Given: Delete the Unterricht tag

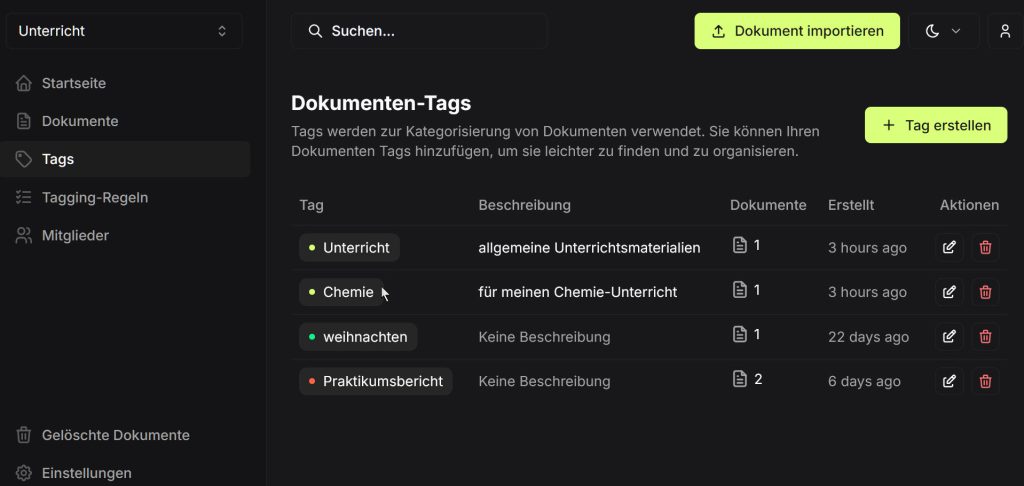Looking at the screenshot, I should [x=985, y=248].
